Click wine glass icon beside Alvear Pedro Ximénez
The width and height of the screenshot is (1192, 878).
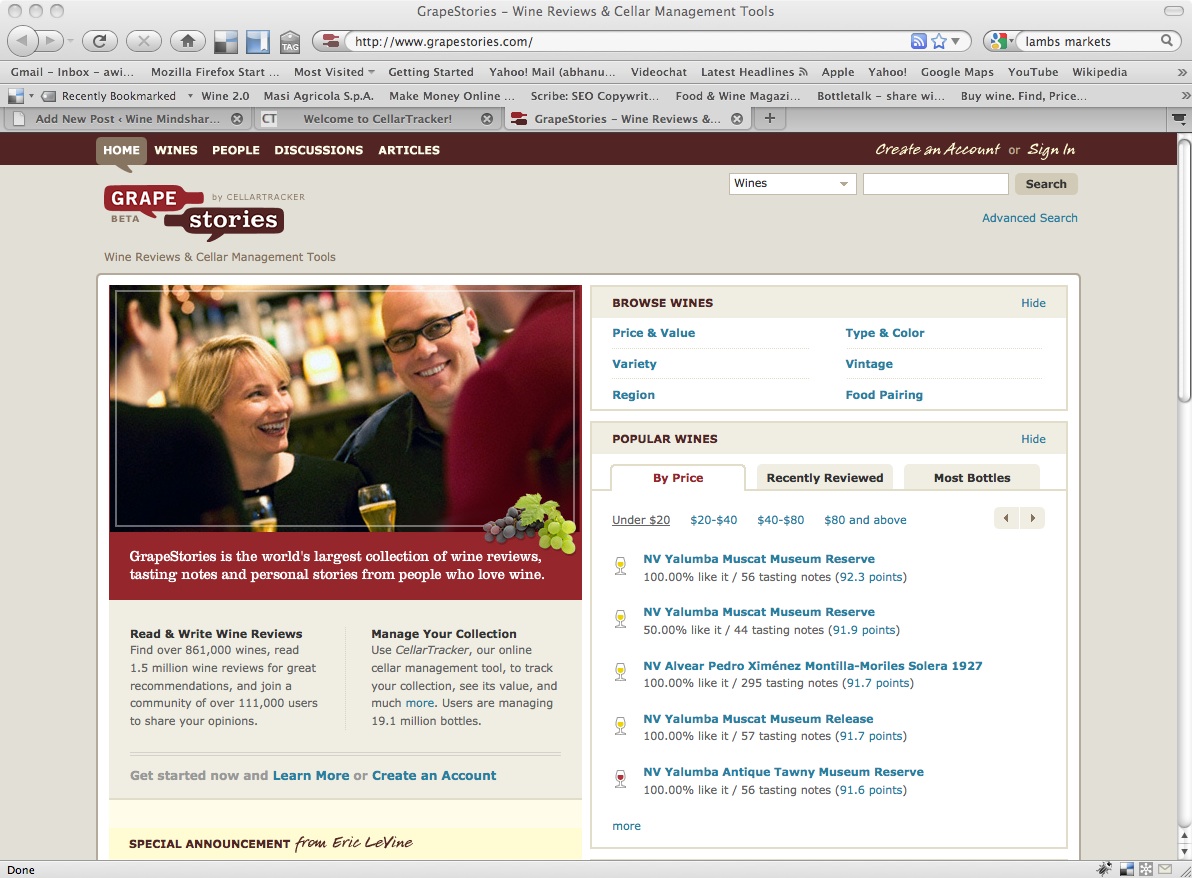[620, 672]
